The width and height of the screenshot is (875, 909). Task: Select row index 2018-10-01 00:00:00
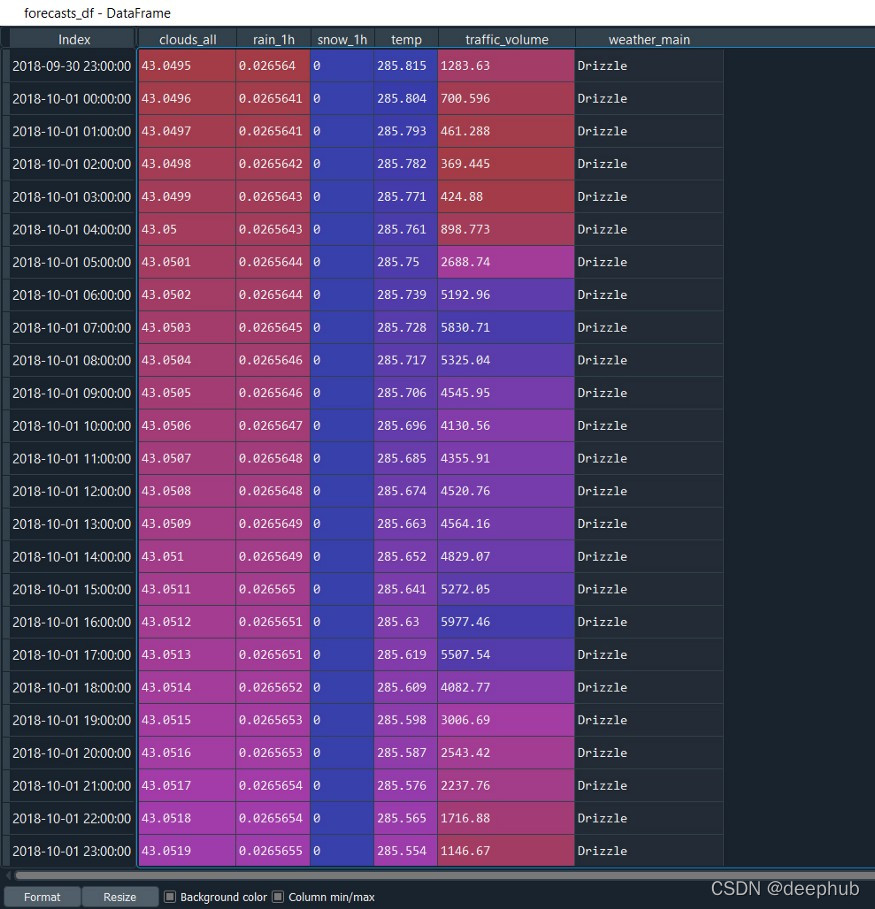[72, 99]
